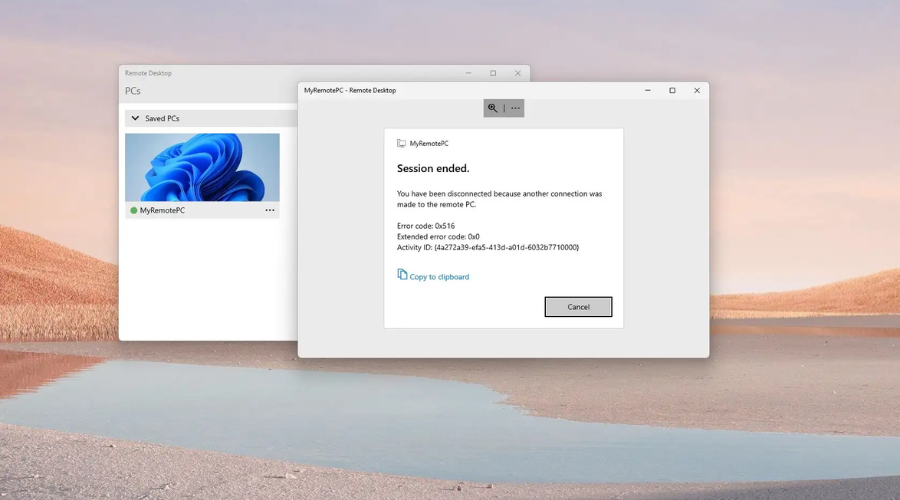This screenshot has height=500, width=900.
Task: Maximize the MyRemotePC - Remote Desktop window
Action: click(672, 90)
